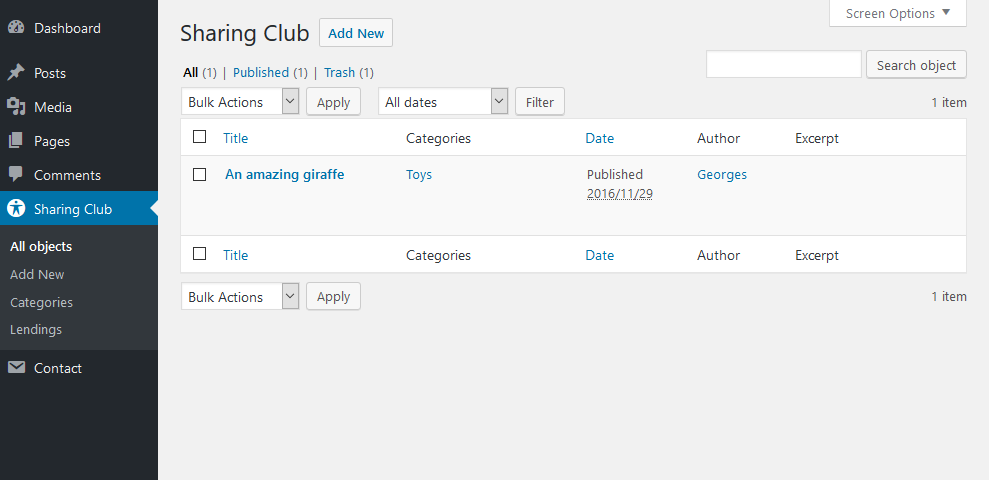Viewport: 989px width, 480px height.
Task: Toggle select-all checkbox in table header
Action: (x=199, y=137)
